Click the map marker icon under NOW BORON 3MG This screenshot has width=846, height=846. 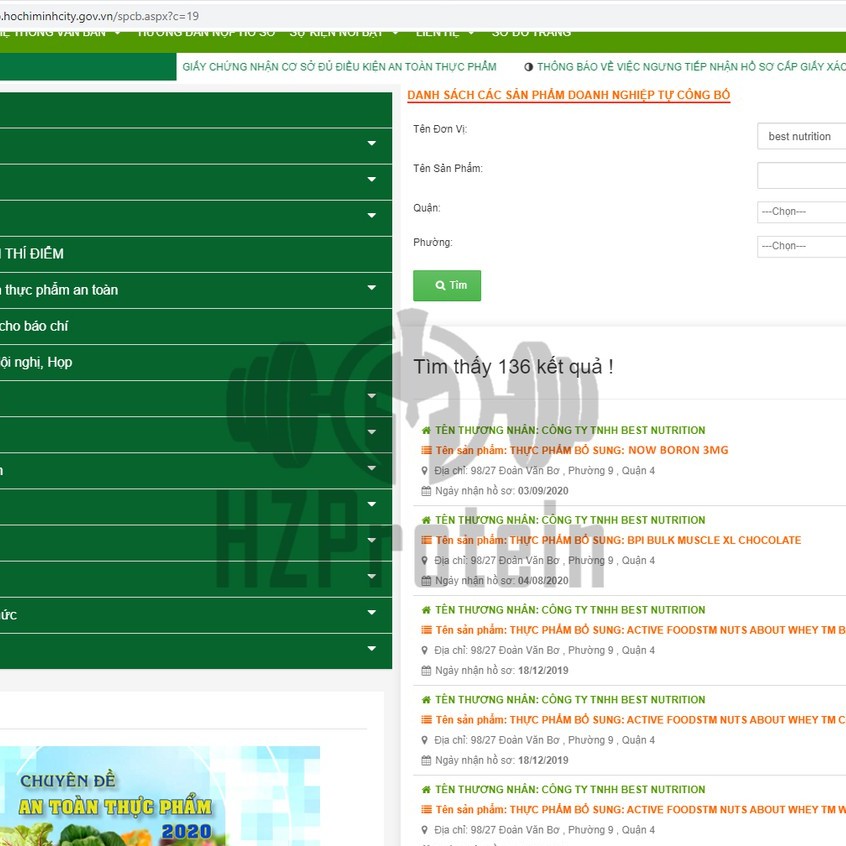[x=426, y=471]
